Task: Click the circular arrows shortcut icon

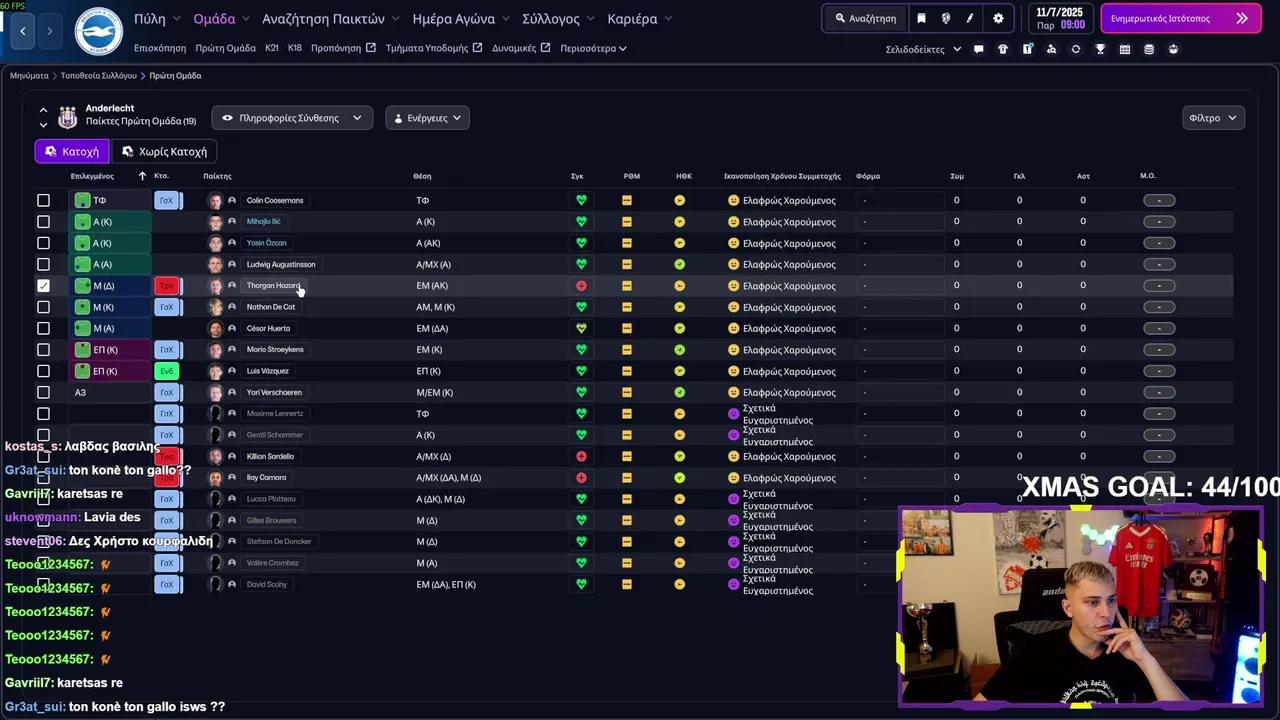Action: coord(1076,49)
